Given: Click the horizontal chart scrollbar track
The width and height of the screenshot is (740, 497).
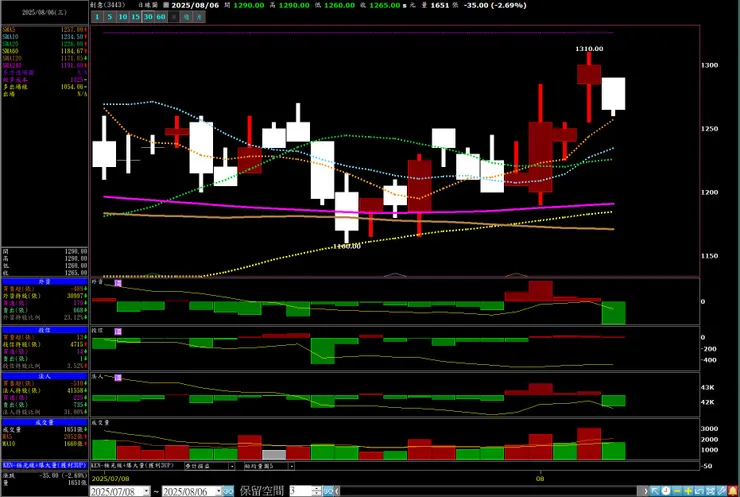Looking at the screenshot, I should tap(488, 491).
